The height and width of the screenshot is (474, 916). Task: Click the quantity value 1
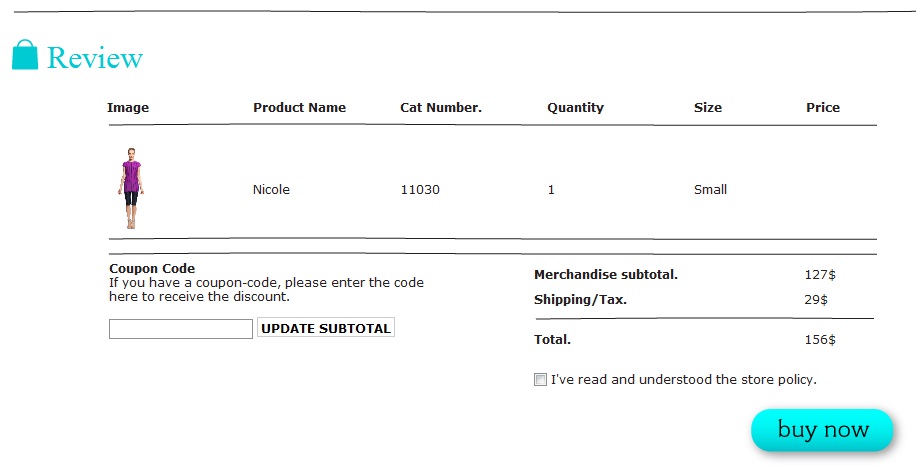pyautogui.click(x=551, y=189)
